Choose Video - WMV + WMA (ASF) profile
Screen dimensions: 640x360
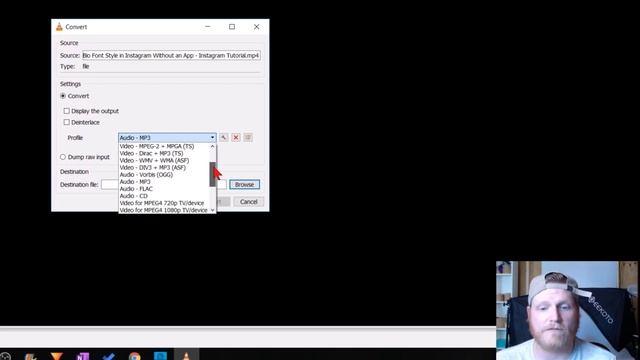pyautogui.click(x=164, y=160)
